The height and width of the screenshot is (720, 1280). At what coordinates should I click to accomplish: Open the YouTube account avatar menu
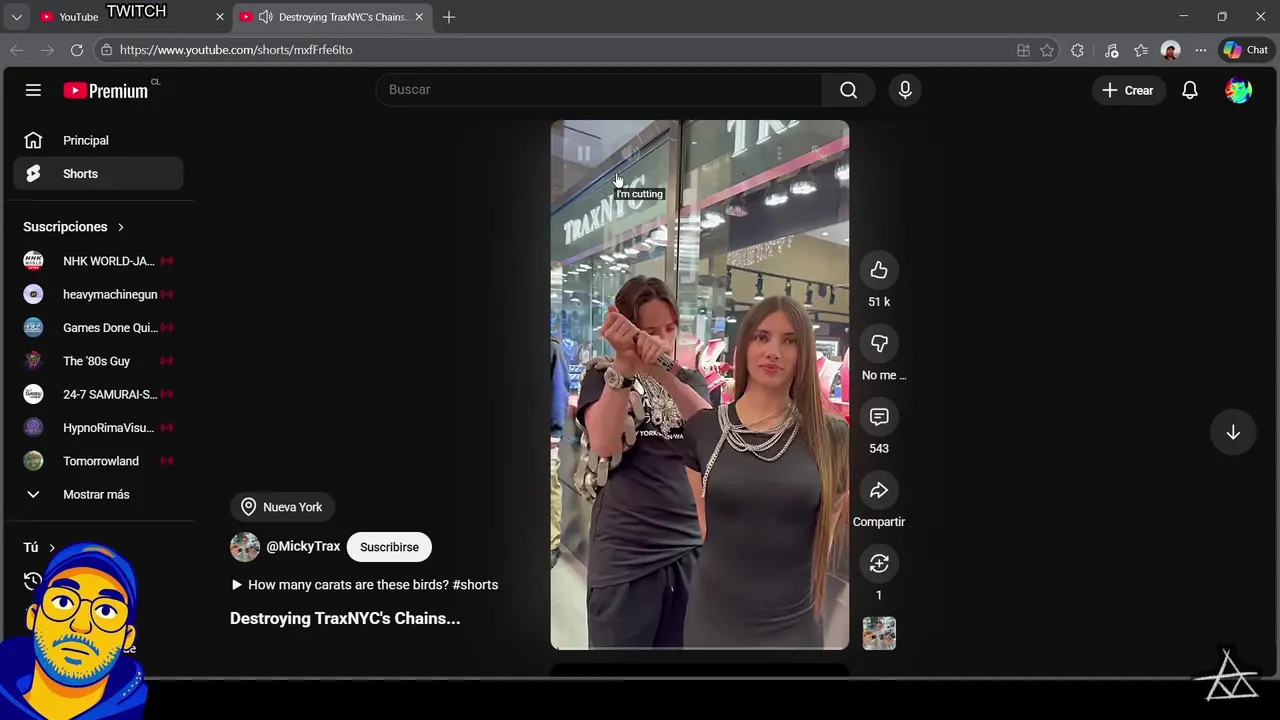coord(1238,90)
